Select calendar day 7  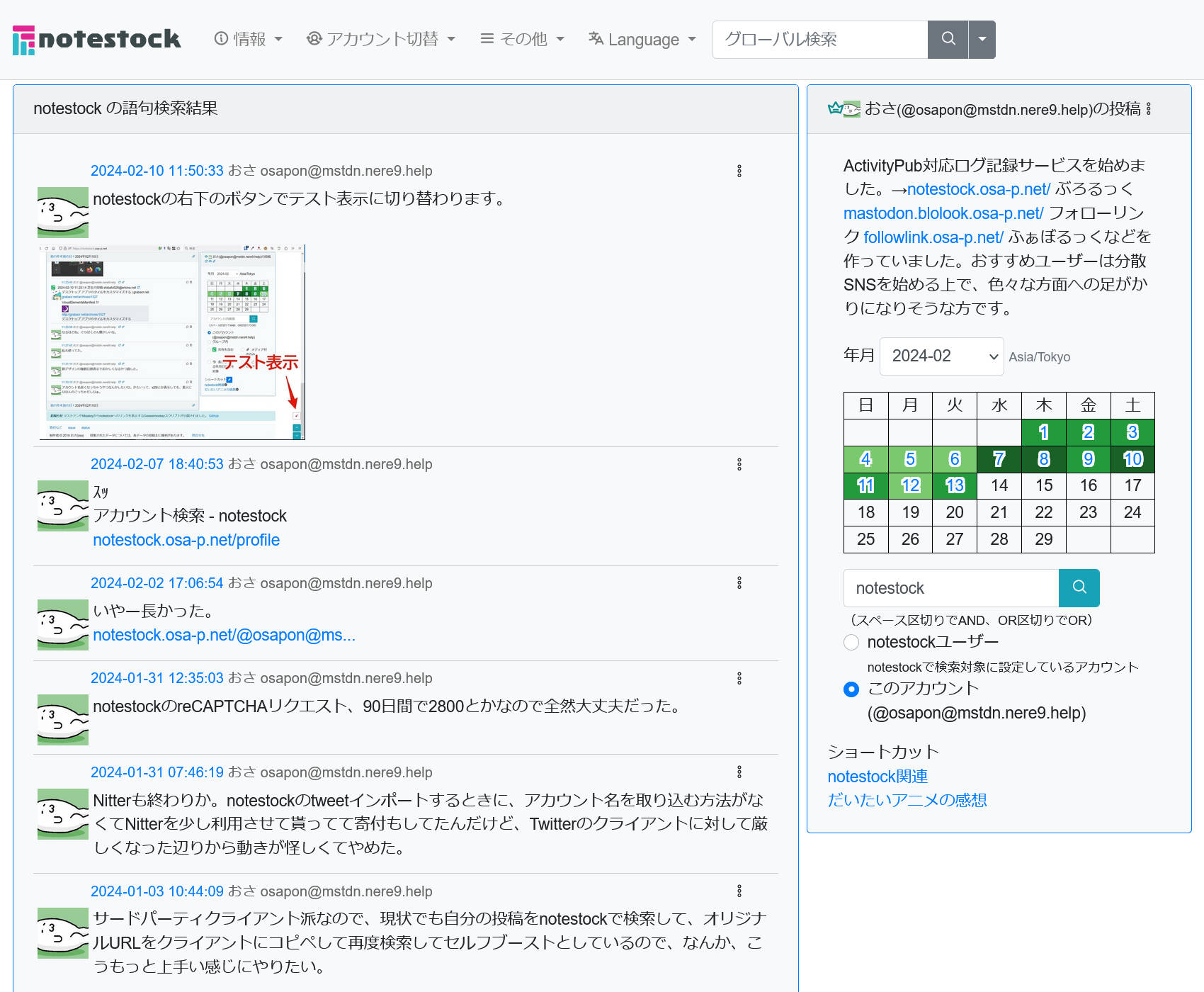pos(999,459)
